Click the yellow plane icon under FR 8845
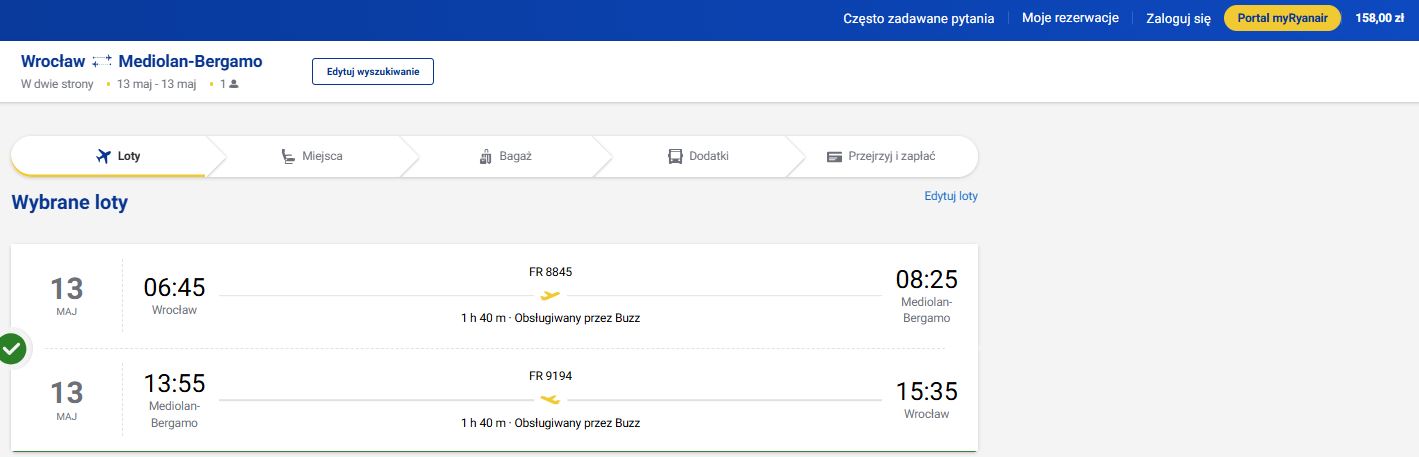 point(550,295)
